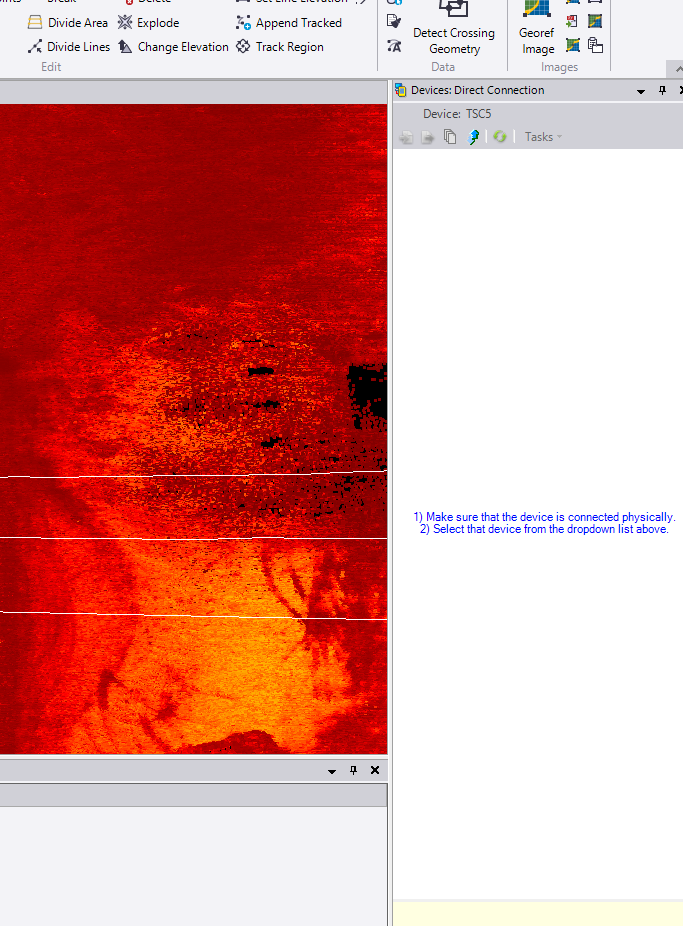Click the copy icon in Devices toolbar

point(450,137)
